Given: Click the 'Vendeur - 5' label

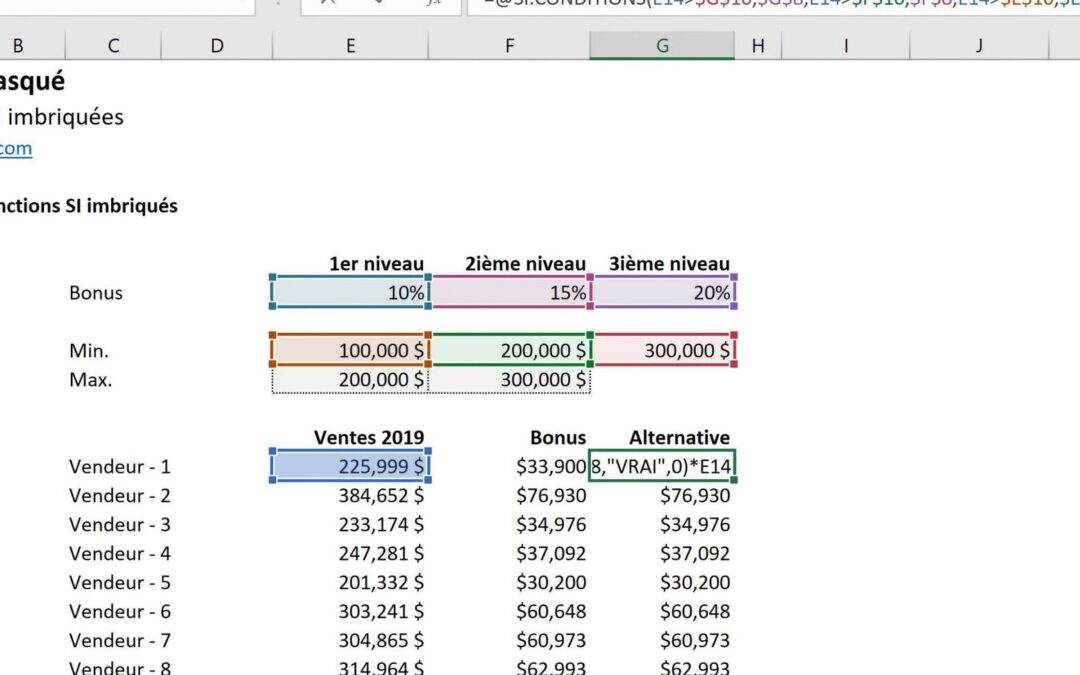Looking at the screenshot, I should 120,582.
